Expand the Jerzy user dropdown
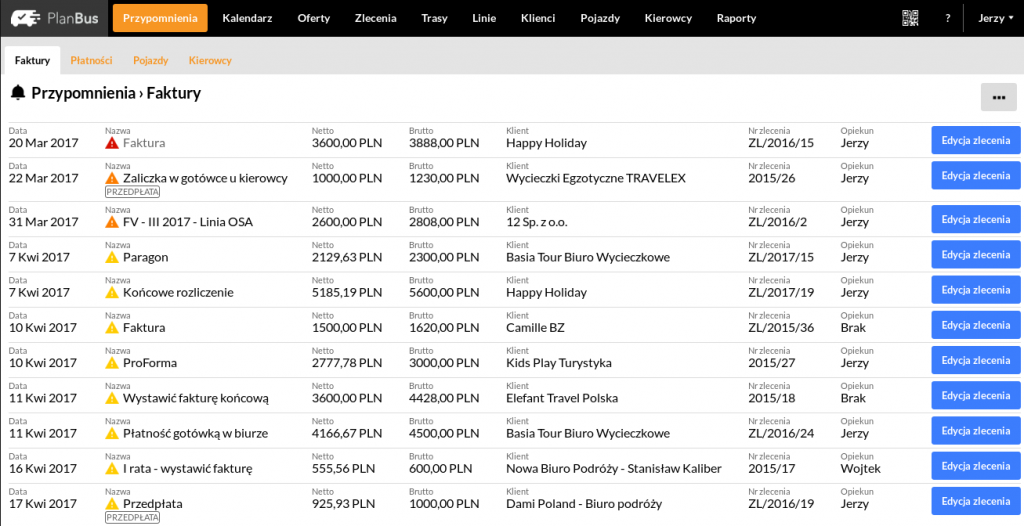The height and width of the screenshot is (526, 1024). [995, 18]
